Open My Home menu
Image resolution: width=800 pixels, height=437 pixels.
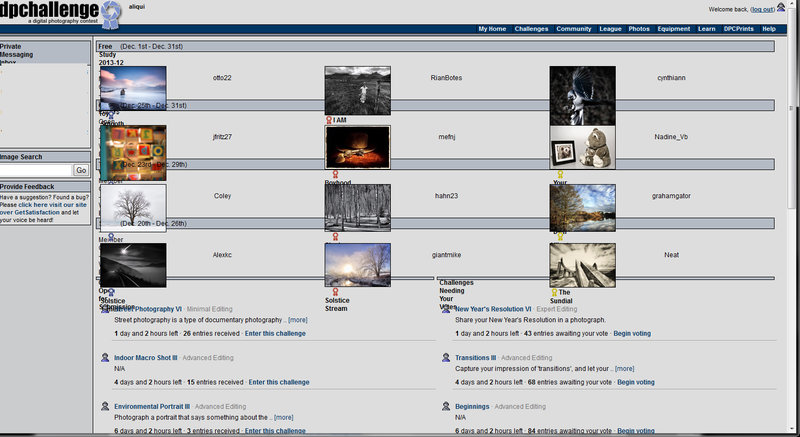click(x=492, y=29)
